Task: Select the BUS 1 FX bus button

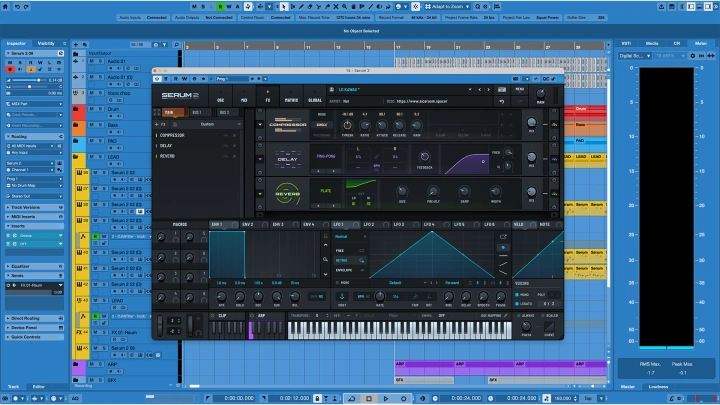Action: (196, 113)
